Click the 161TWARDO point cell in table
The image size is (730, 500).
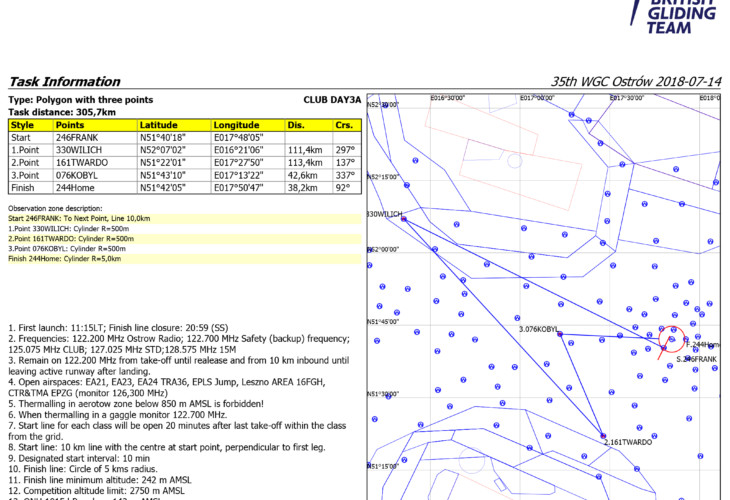[x=94, y=162]
